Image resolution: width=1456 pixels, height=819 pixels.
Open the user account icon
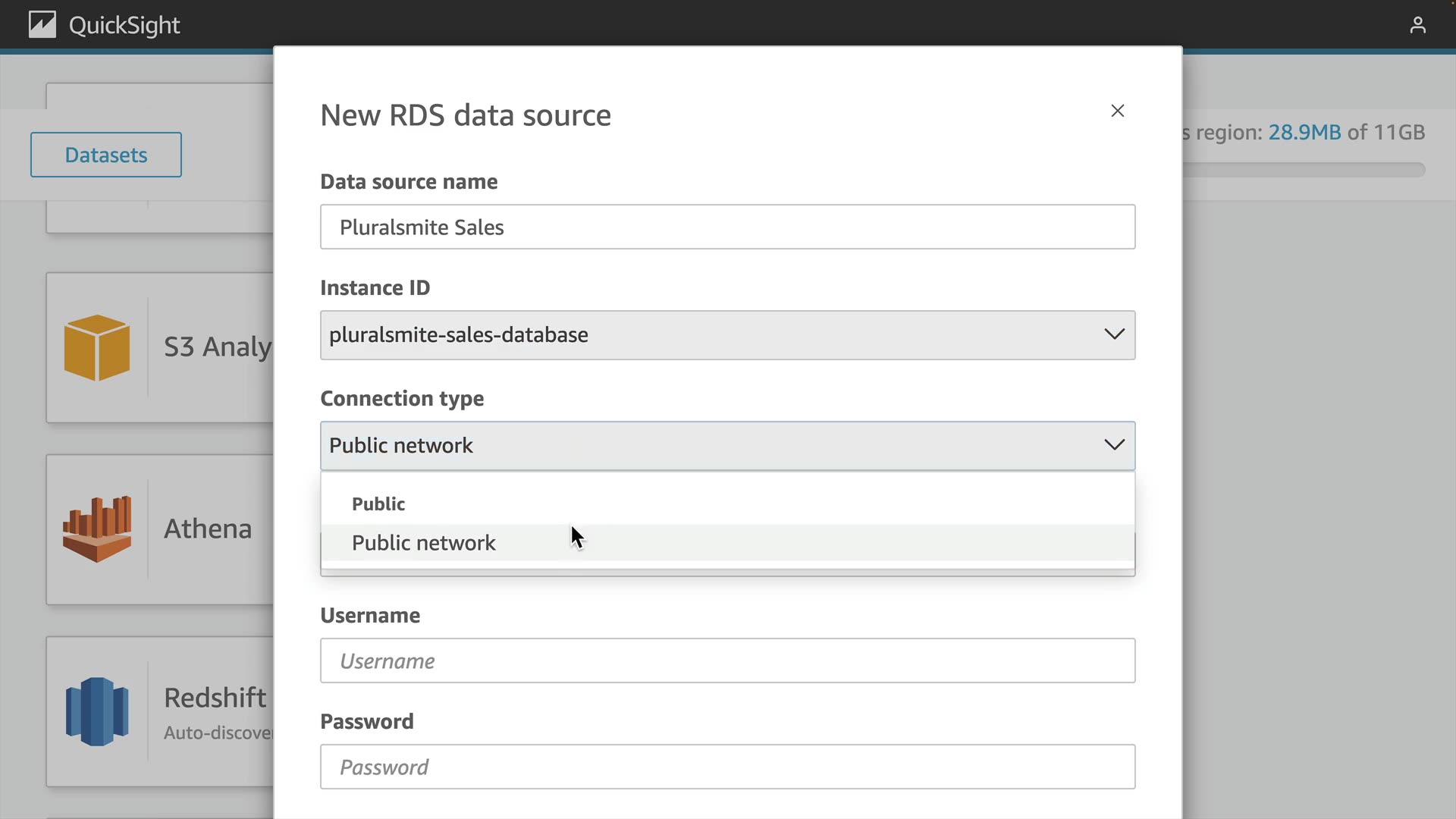click(x=1417, y=26)
